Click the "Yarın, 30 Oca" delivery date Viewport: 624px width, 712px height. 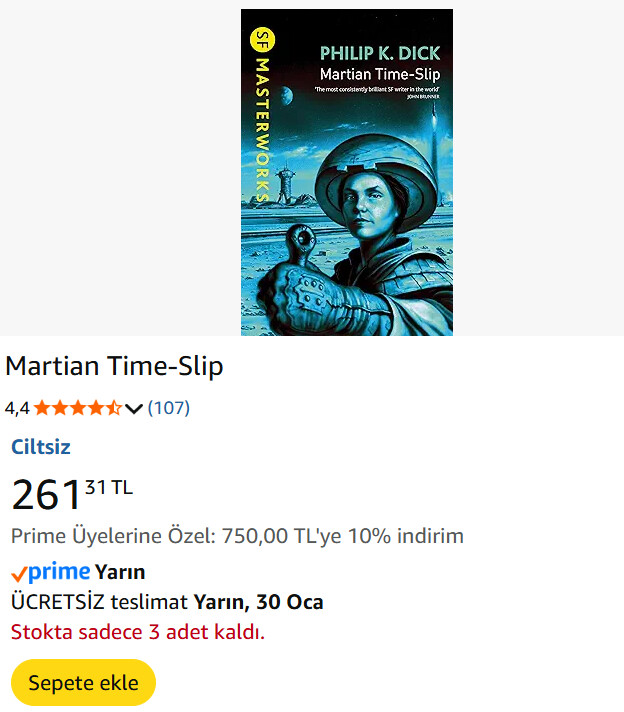coord(258,602)
